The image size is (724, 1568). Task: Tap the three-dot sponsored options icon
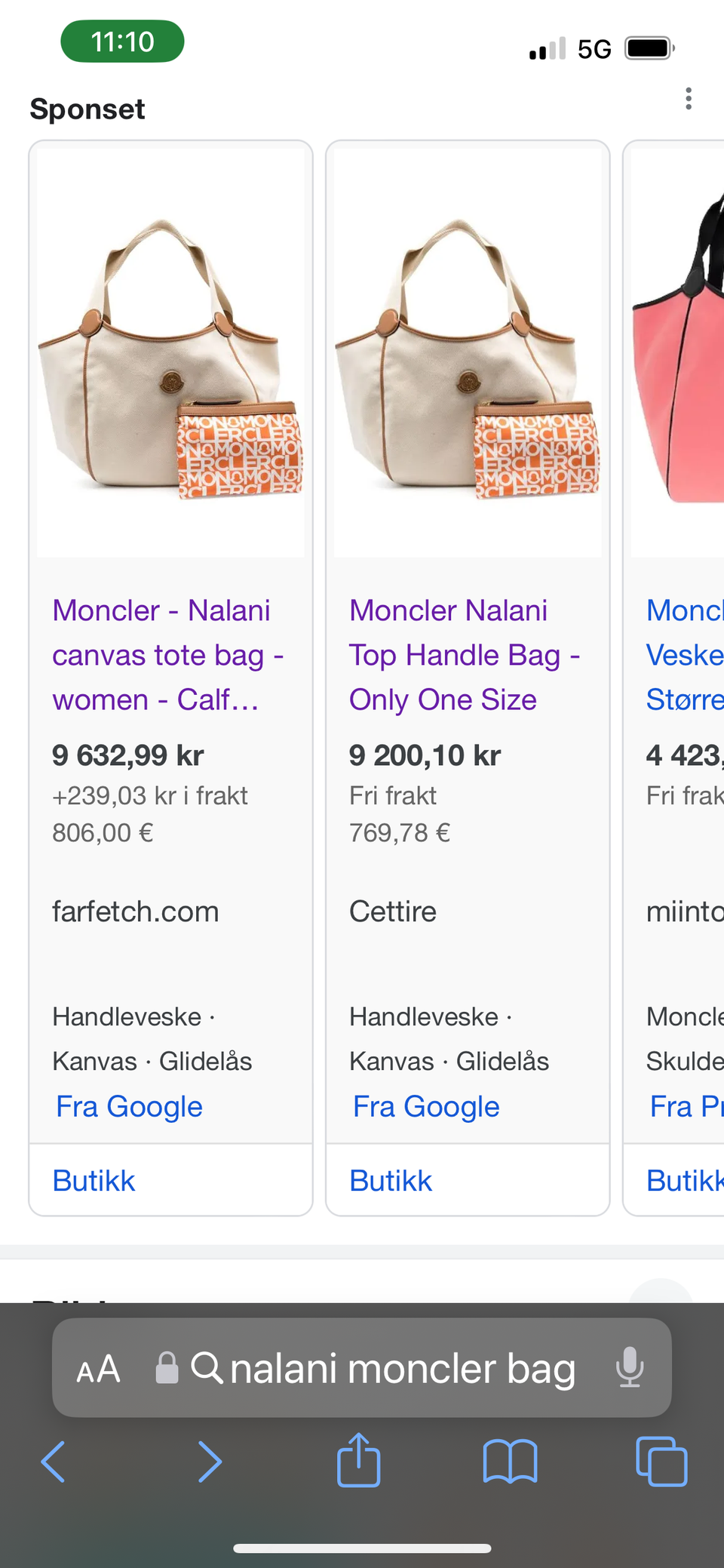(x=688, y=99)
